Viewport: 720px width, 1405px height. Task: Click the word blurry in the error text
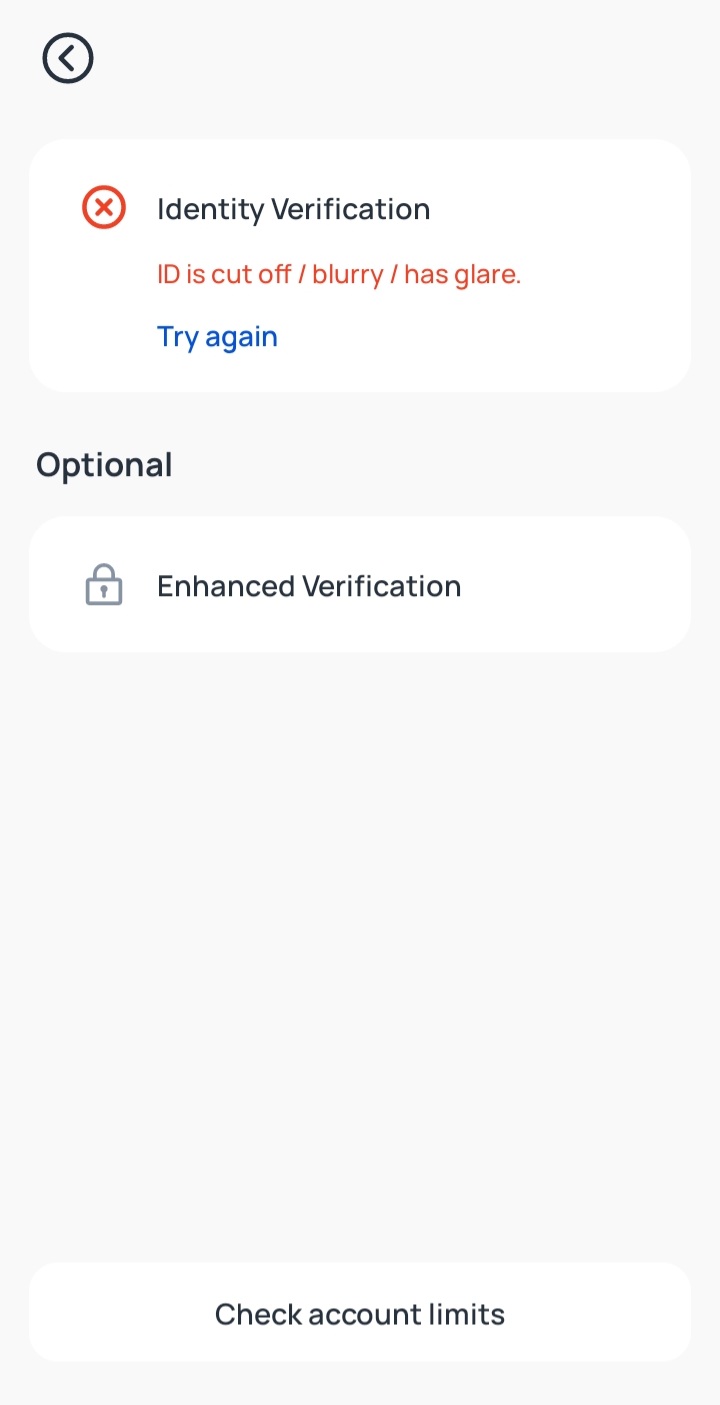tap(348, 275)
